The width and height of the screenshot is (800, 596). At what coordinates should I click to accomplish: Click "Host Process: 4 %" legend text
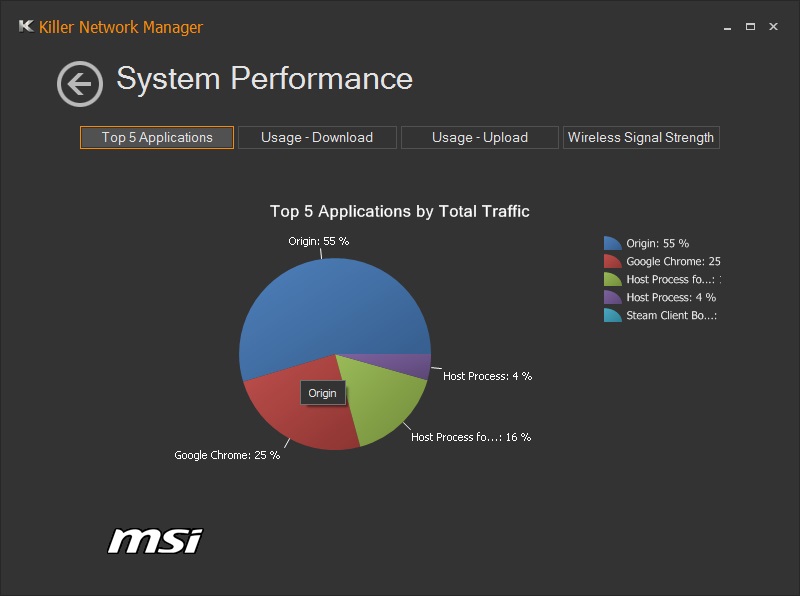click(x=671, y=297)
